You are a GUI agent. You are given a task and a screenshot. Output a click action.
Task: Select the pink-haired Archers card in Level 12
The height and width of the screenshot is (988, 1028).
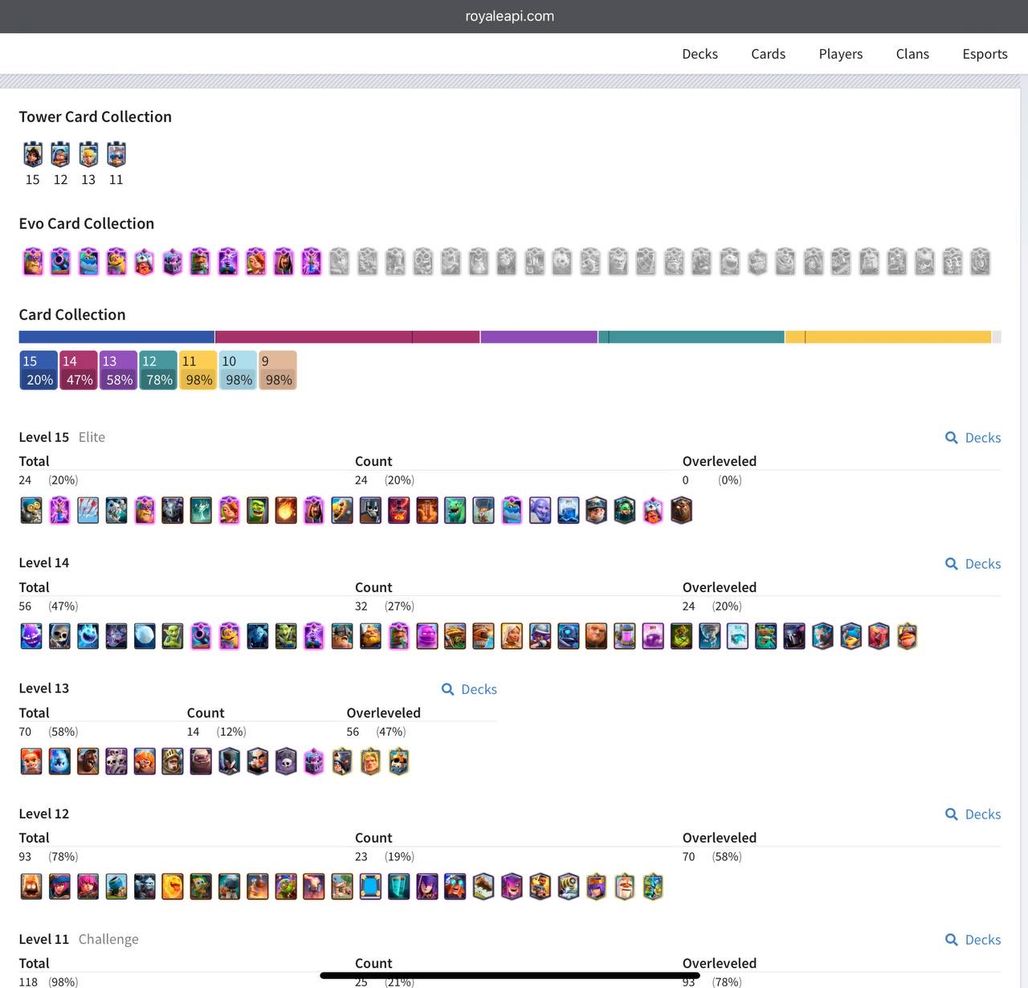[x=88, y=887]
